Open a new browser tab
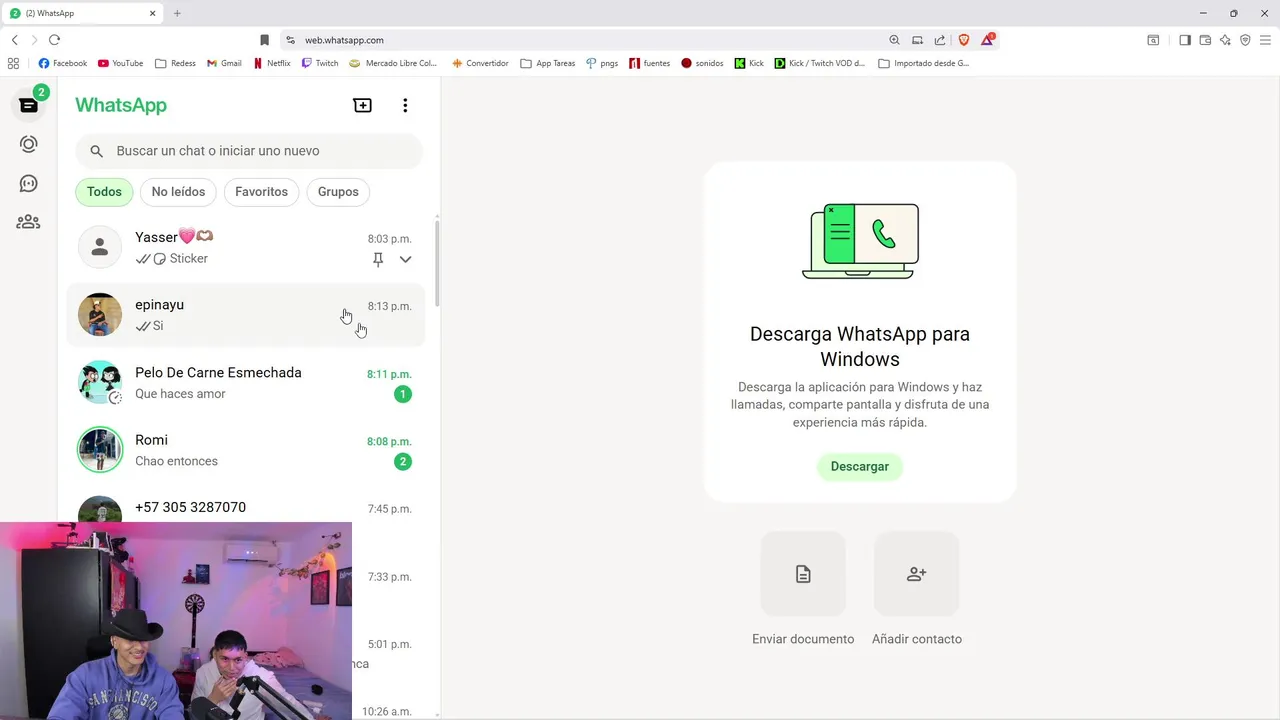 point(177,13)
